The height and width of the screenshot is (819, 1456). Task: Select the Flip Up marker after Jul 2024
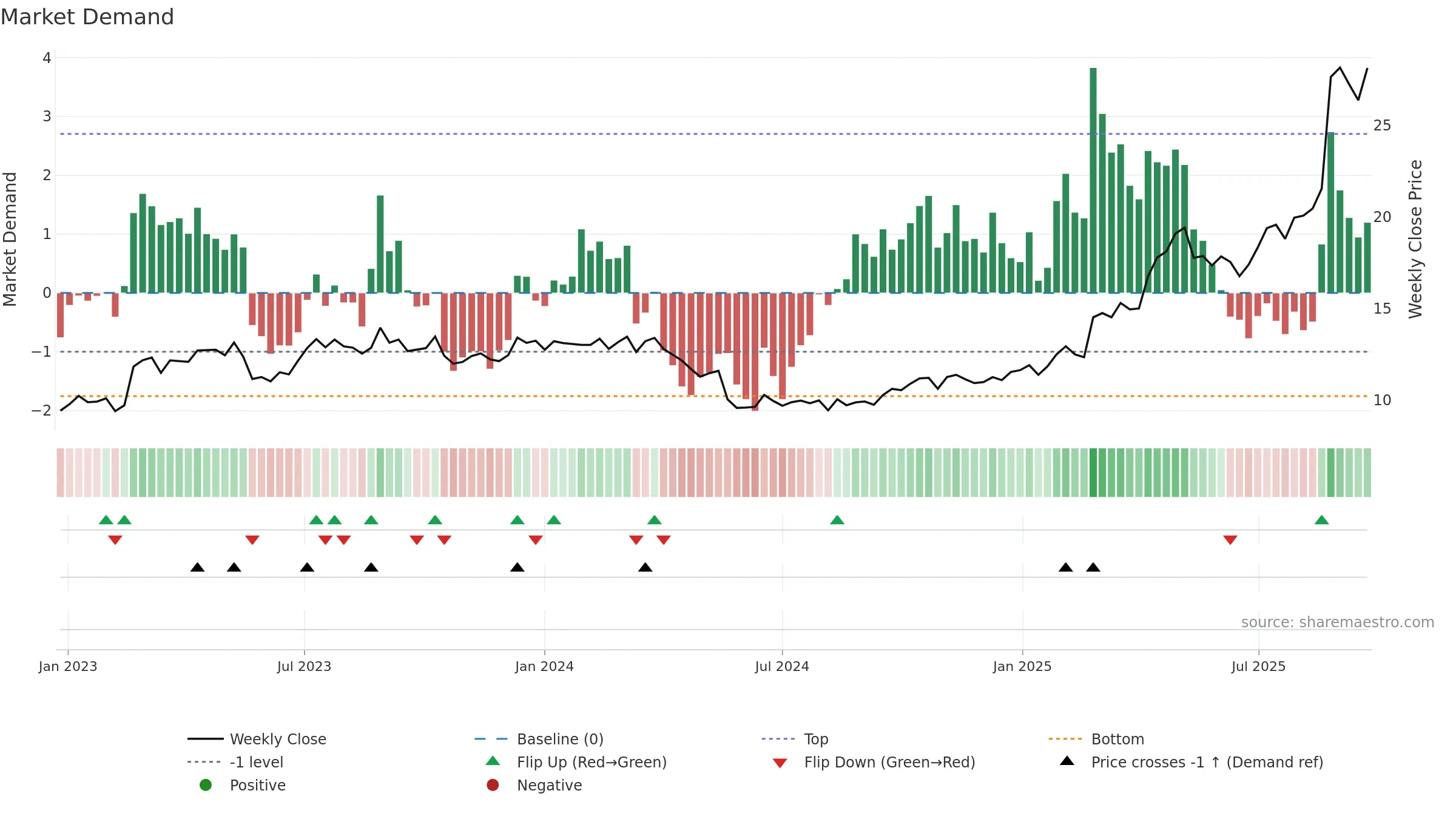837,520
